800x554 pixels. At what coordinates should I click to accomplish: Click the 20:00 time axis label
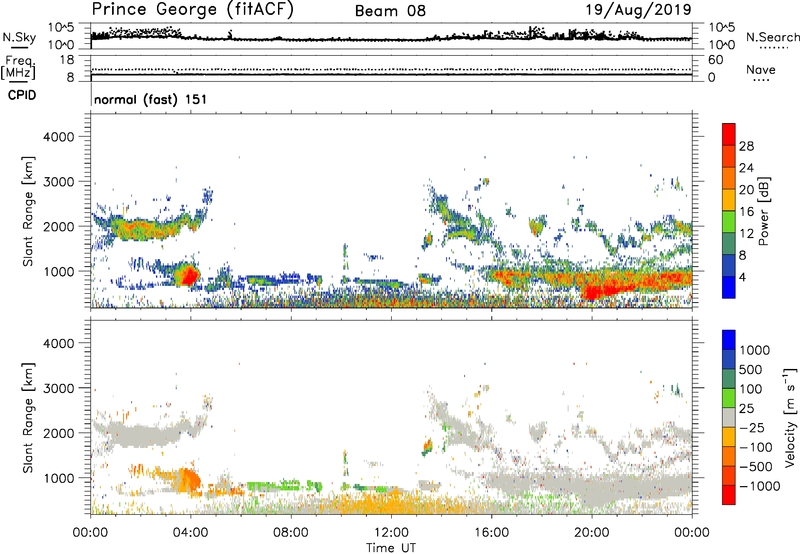[592, 533]
